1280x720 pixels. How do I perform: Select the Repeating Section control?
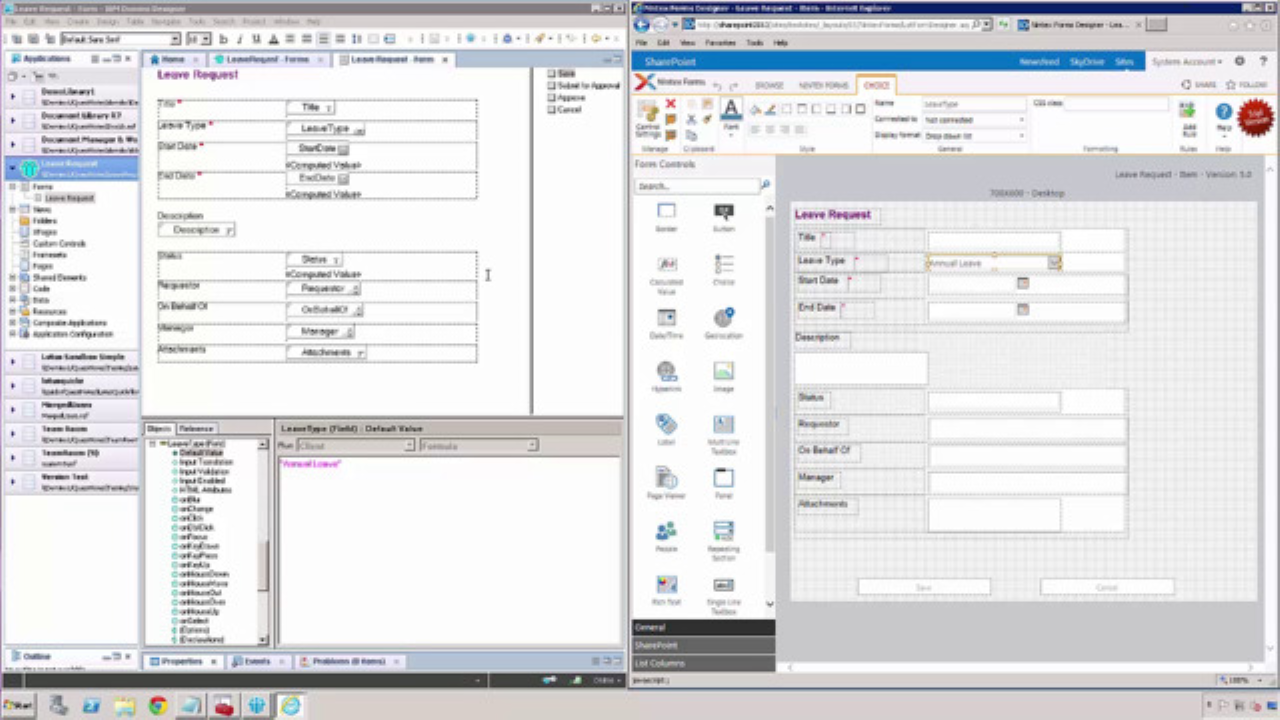point(723,531)
